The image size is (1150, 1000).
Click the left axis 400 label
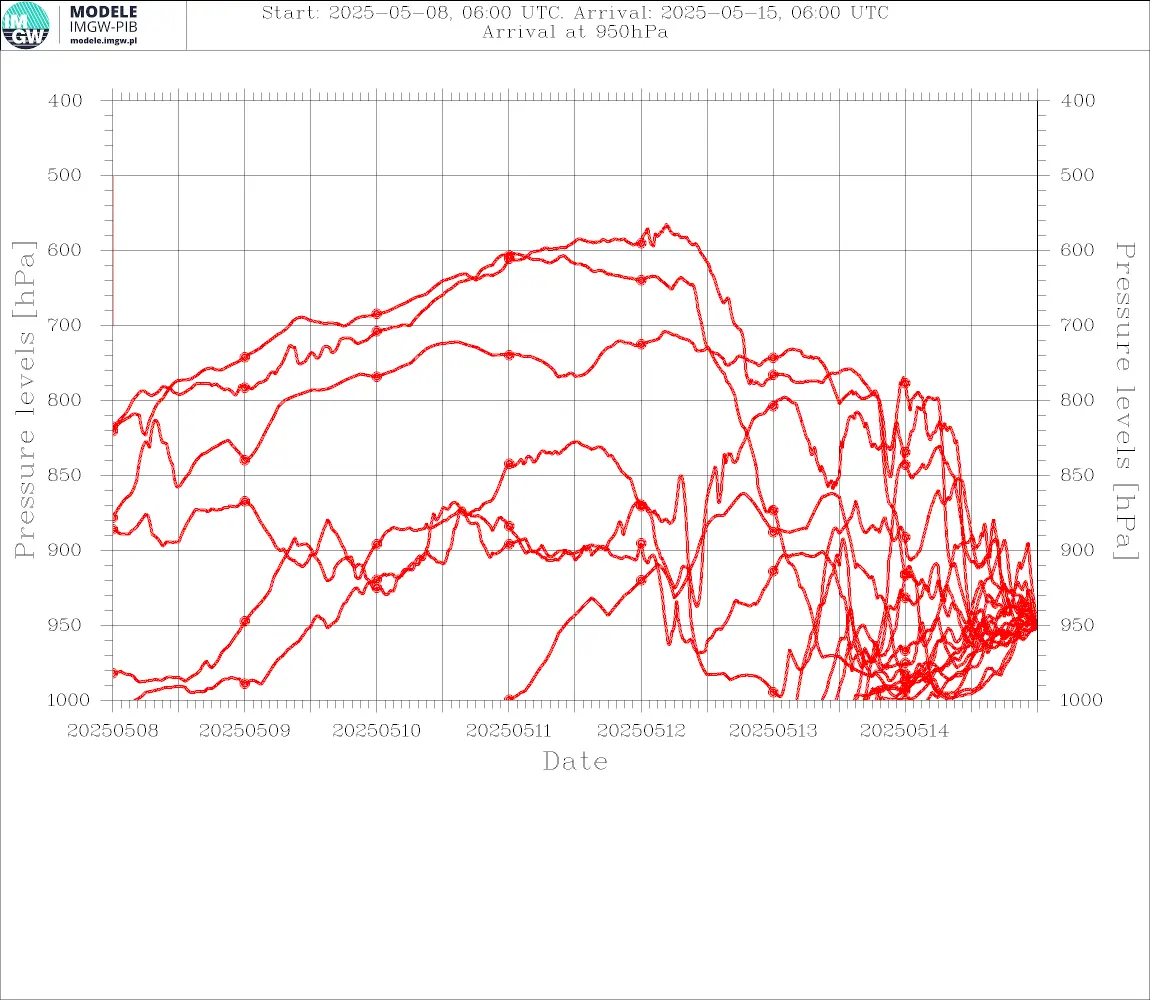click(x=65, y=101)
